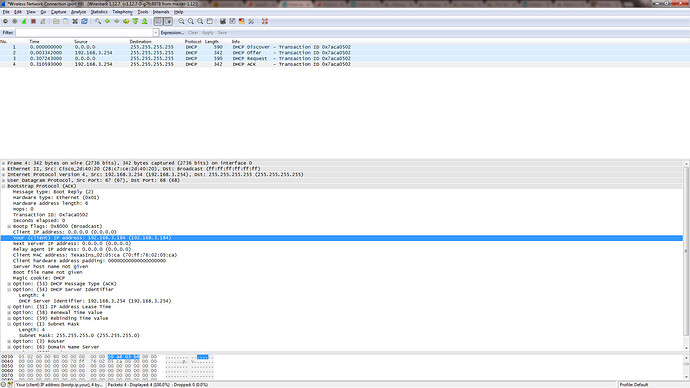Expand the Frame 4 tree node

pyautogui.click(x=4, y=163)
